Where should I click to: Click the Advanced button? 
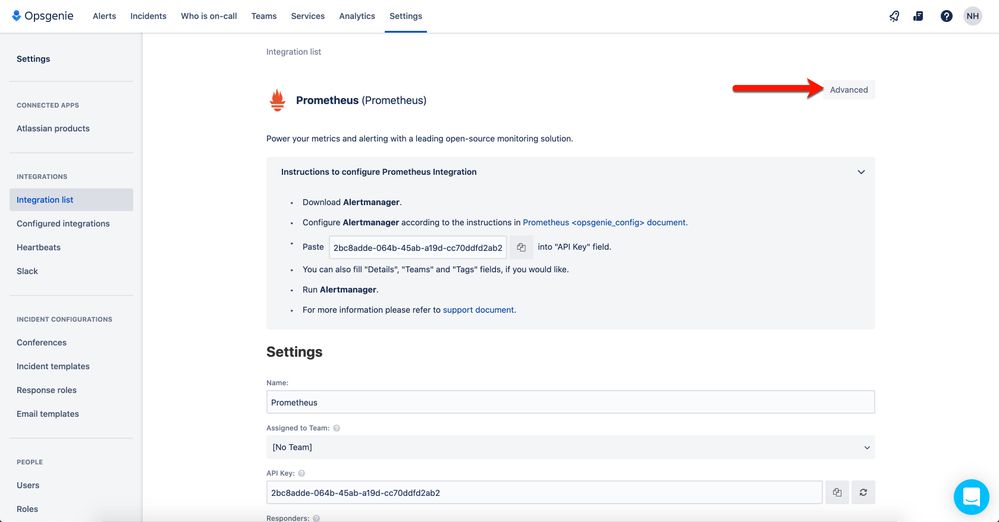849,90
